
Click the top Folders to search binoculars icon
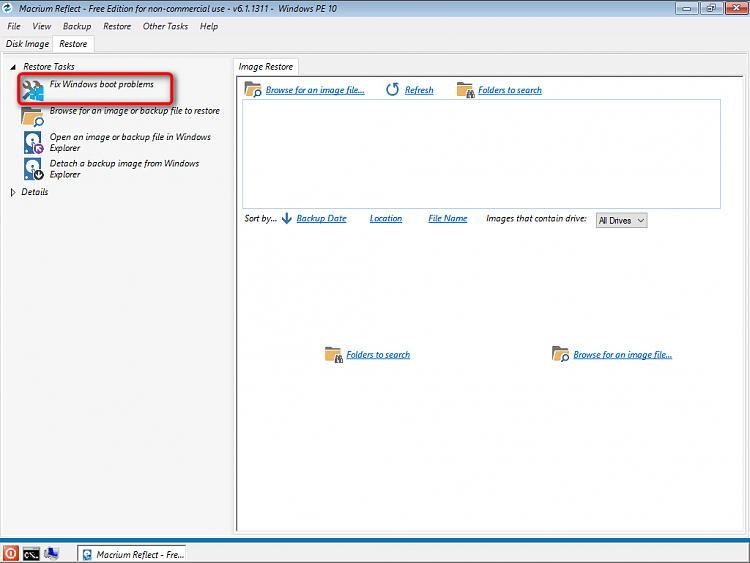click(x=465, y=90)
